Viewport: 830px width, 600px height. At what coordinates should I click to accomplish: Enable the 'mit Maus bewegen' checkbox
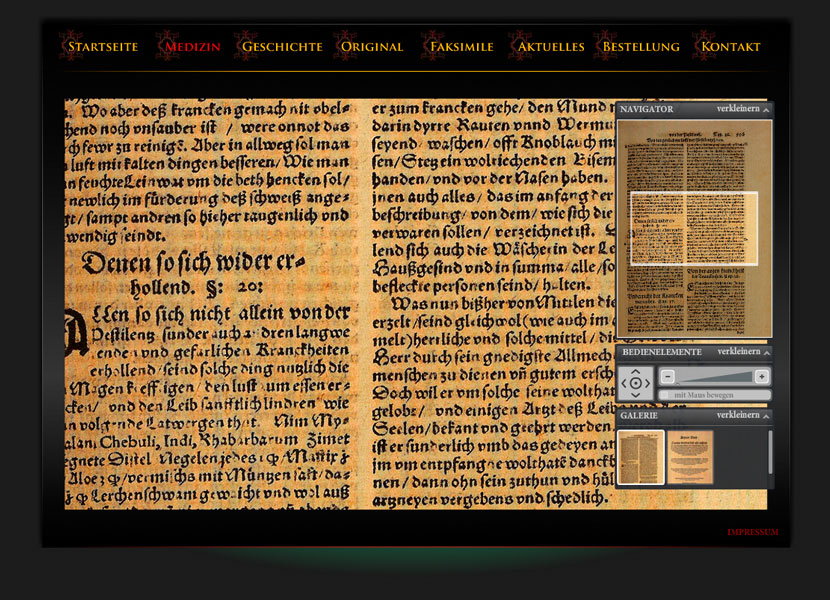pyautogui.click(x=664, y=395)
